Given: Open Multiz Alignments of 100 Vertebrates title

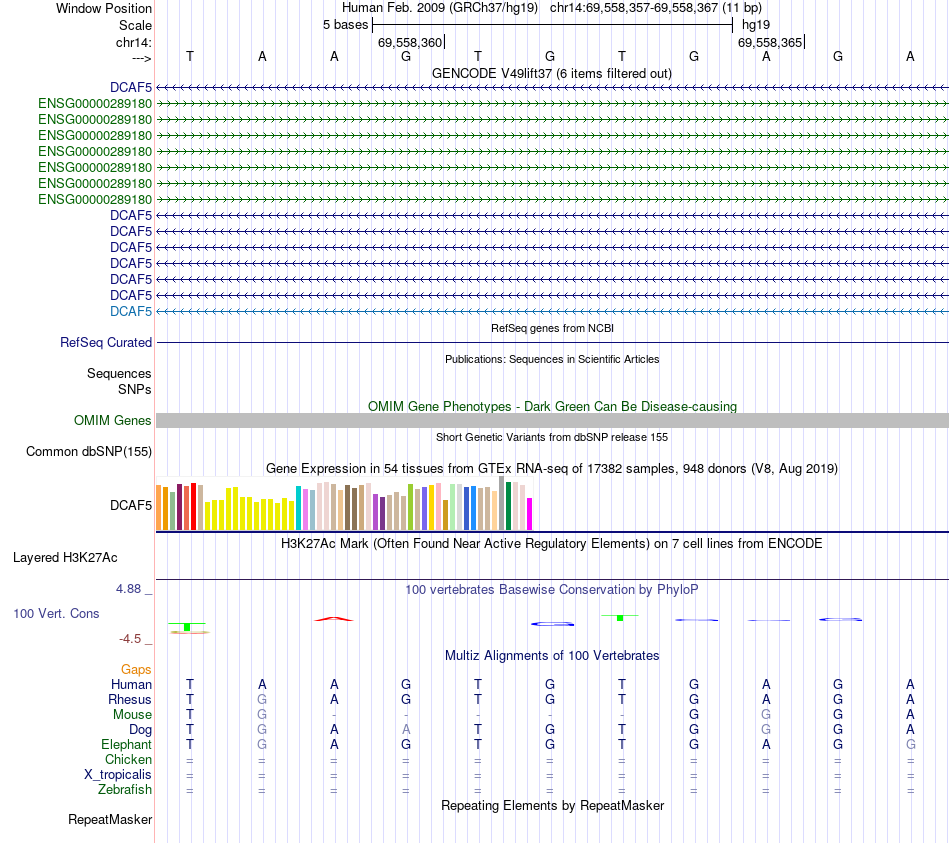Looking at the screenshot, I should pos(552,656).
